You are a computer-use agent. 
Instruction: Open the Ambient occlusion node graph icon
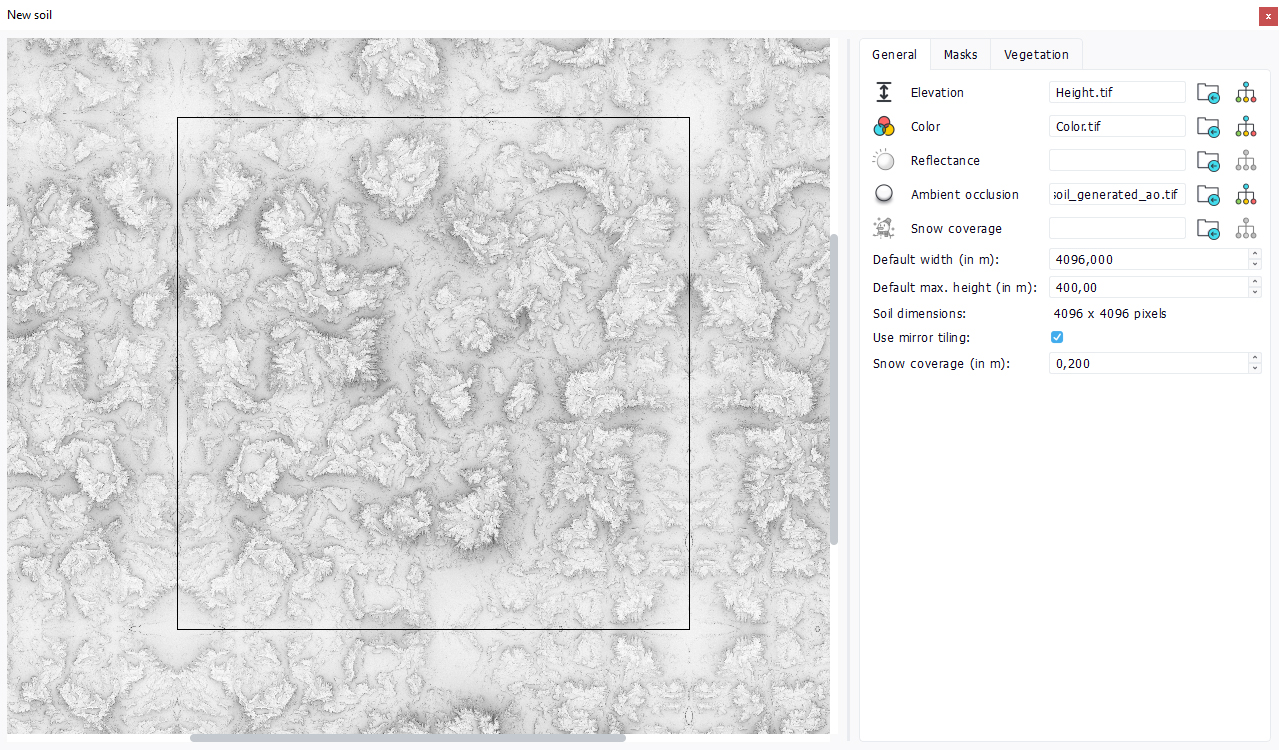point(1245,195)
